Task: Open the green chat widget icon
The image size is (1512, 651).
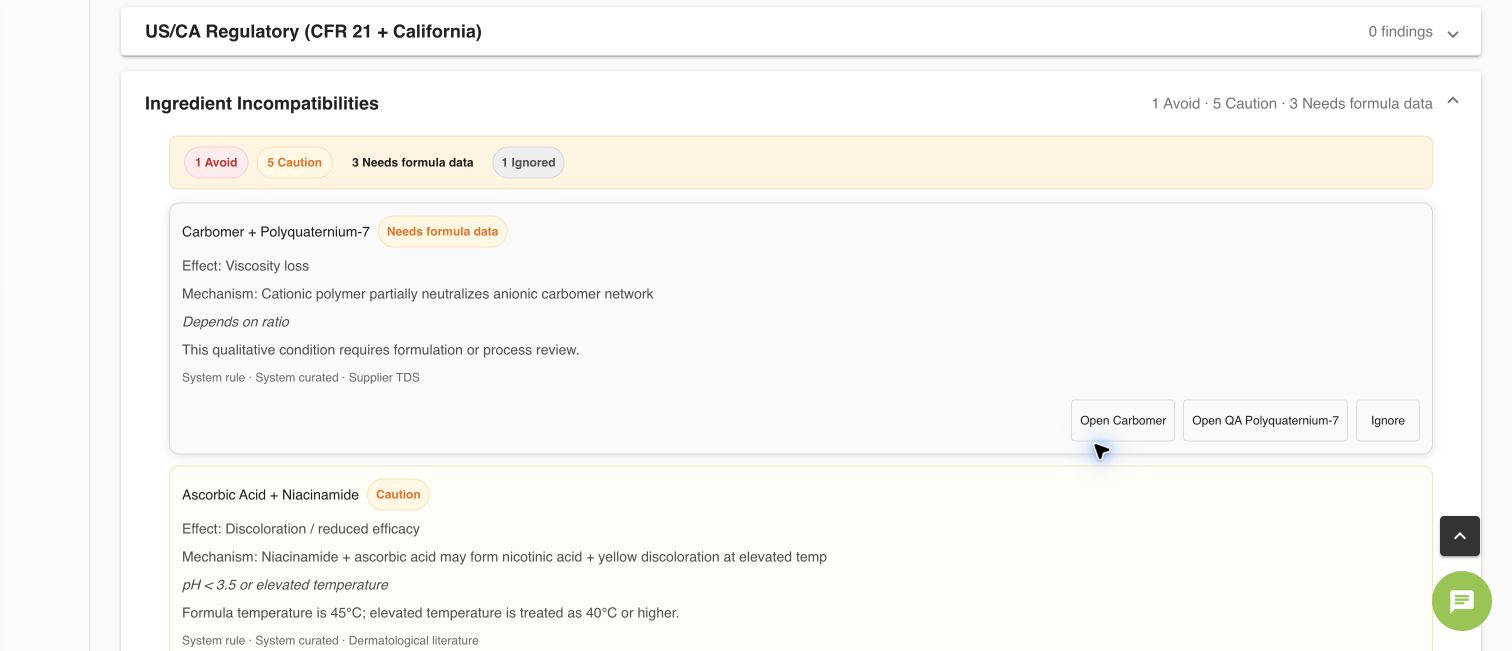Action: coord(1461,601)
